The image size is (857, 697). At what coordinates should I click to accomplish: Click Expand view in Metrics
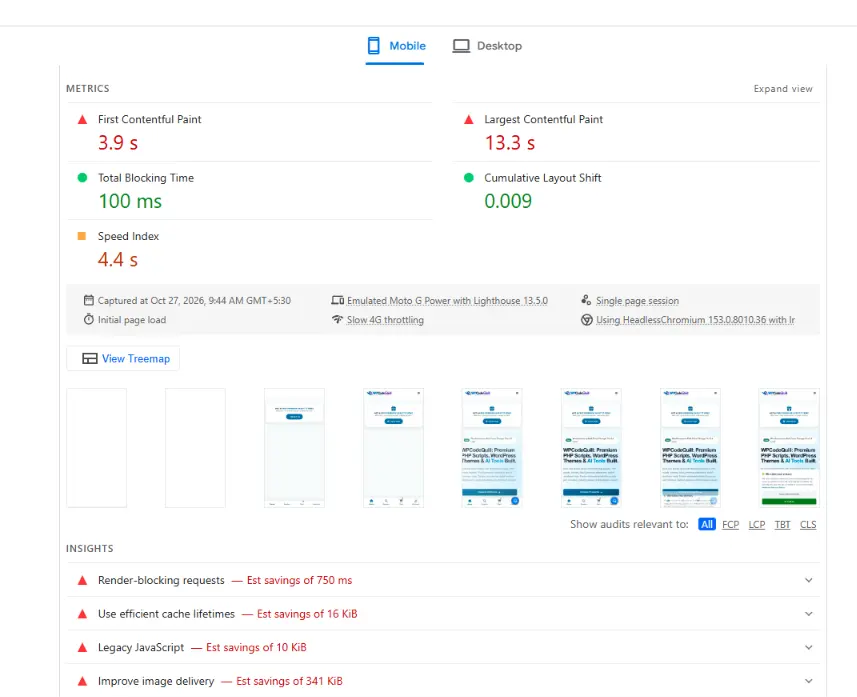(x=783, y=89)
